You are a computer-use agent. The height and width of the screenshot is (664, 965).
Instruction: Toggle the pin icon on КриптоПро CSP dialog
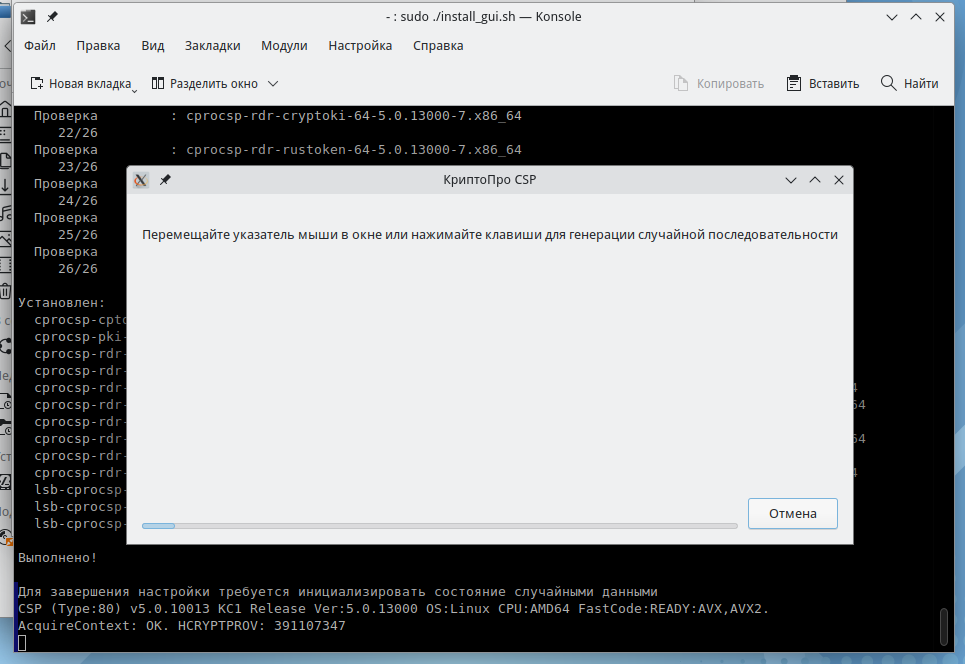tap(165, 180)
